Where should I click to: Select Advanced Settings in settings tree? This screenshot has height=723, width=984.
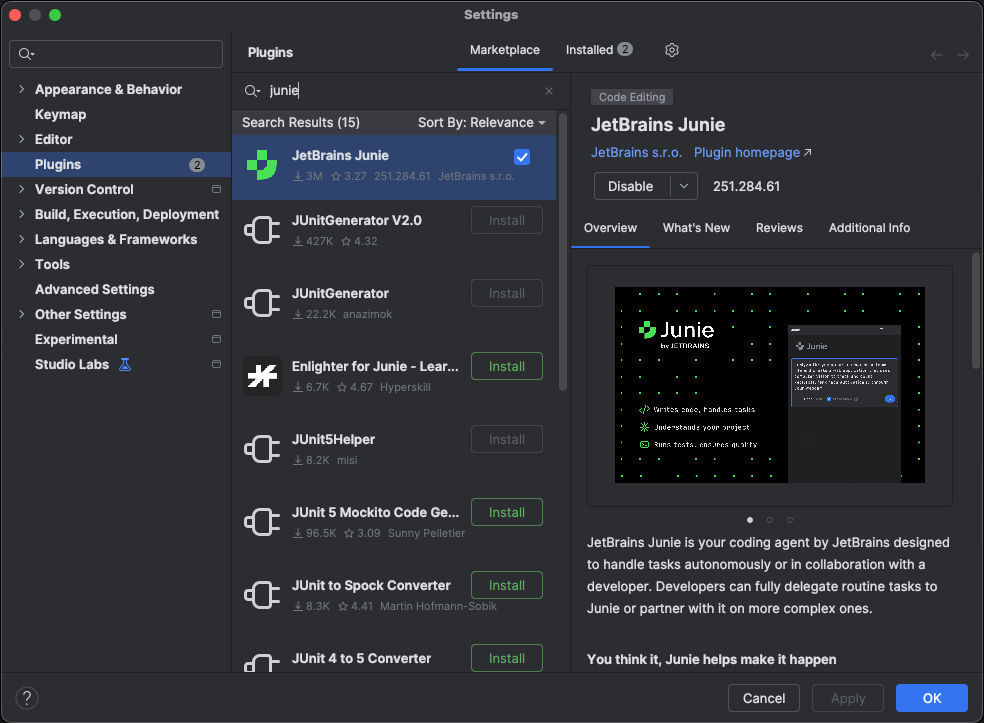click(94, 289)
